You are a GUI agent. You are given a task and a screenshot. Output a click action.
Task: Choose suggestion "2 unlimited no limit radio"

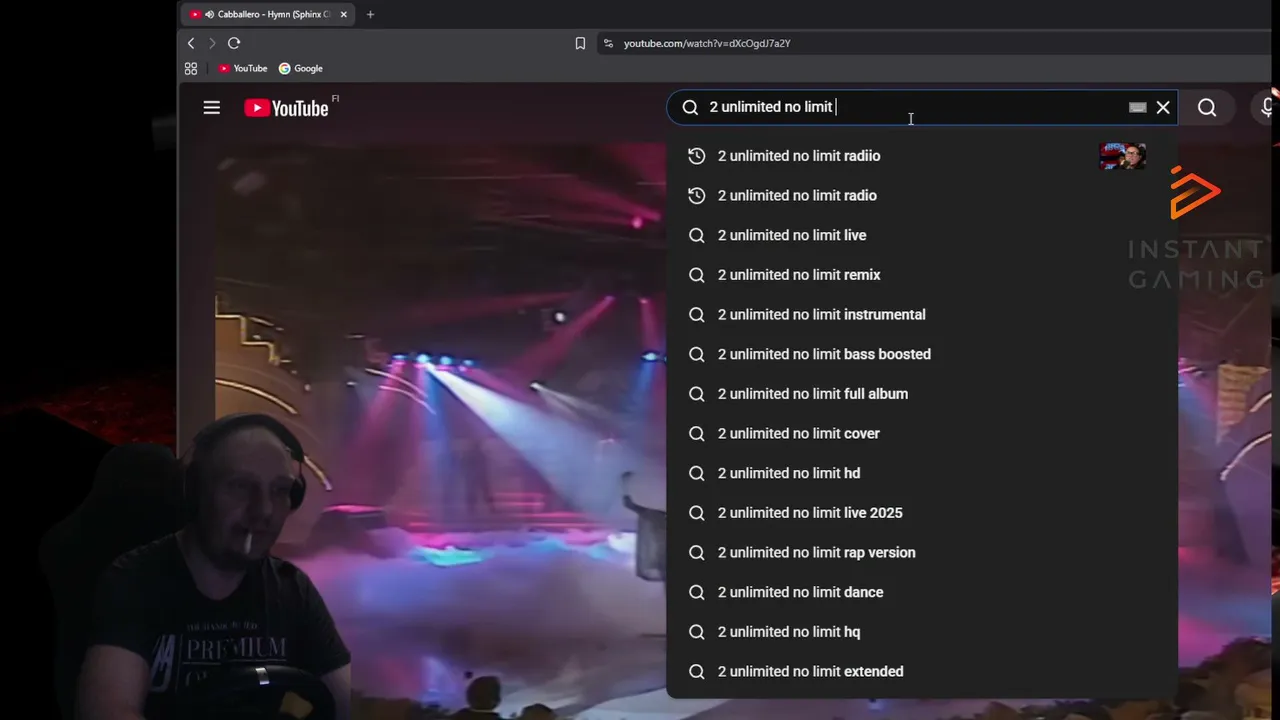(x=922, y=196)
